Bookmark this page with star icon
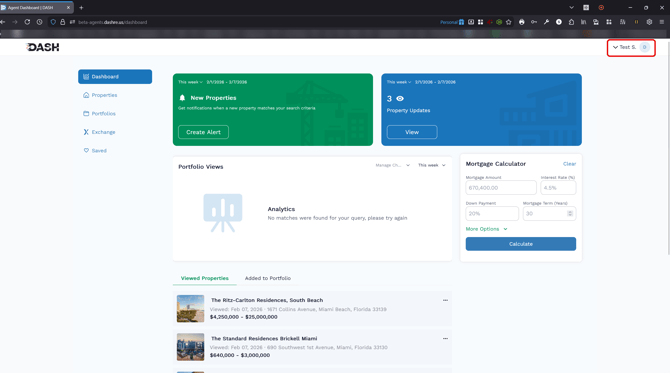Image resolution: width=670 pixels, height=373 pixels. (508, 22)
